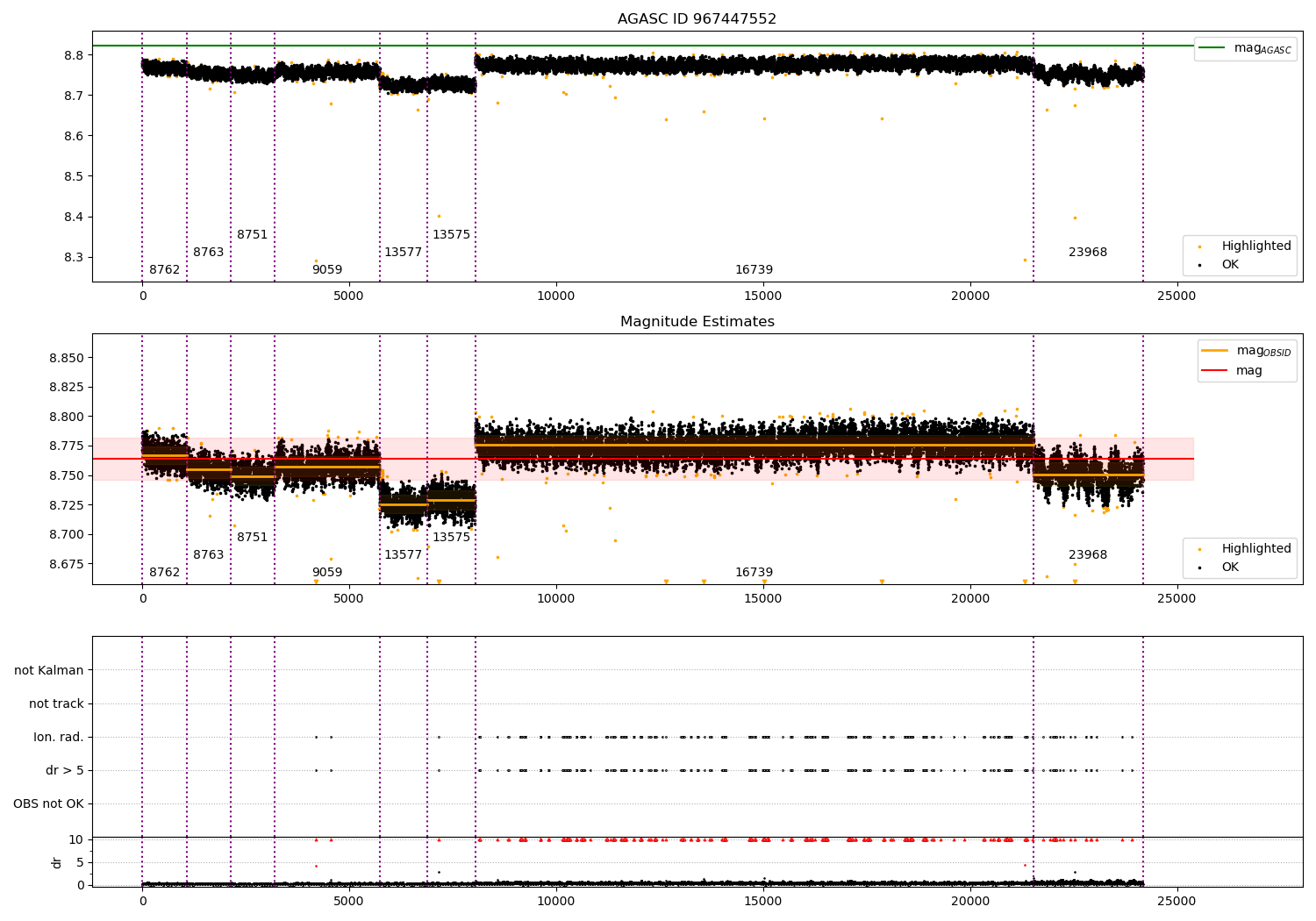
Task: Click y-axis tick 8.8 in top plot
Action: click(x=73, y=55)
